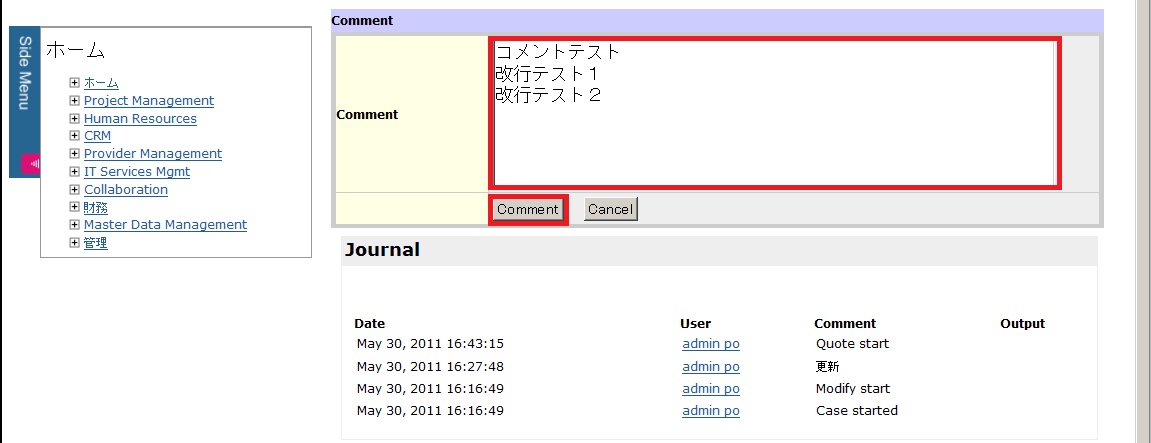Open admin po link for Case started

tap(711, 411)
